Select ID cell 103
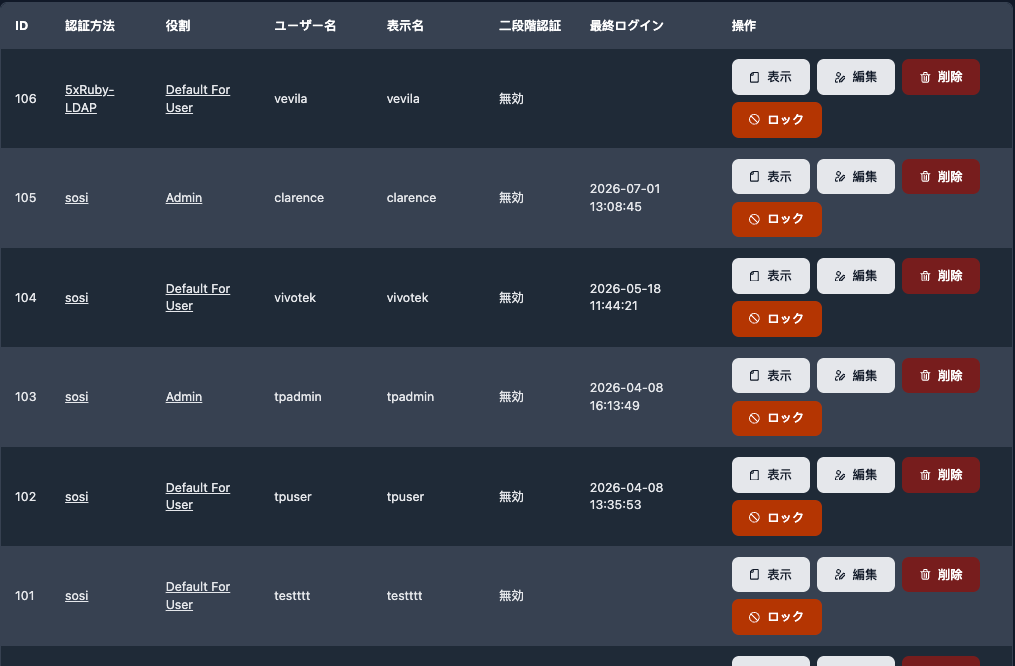Viewport: 1015px width, 666px height. click(26, 397)
